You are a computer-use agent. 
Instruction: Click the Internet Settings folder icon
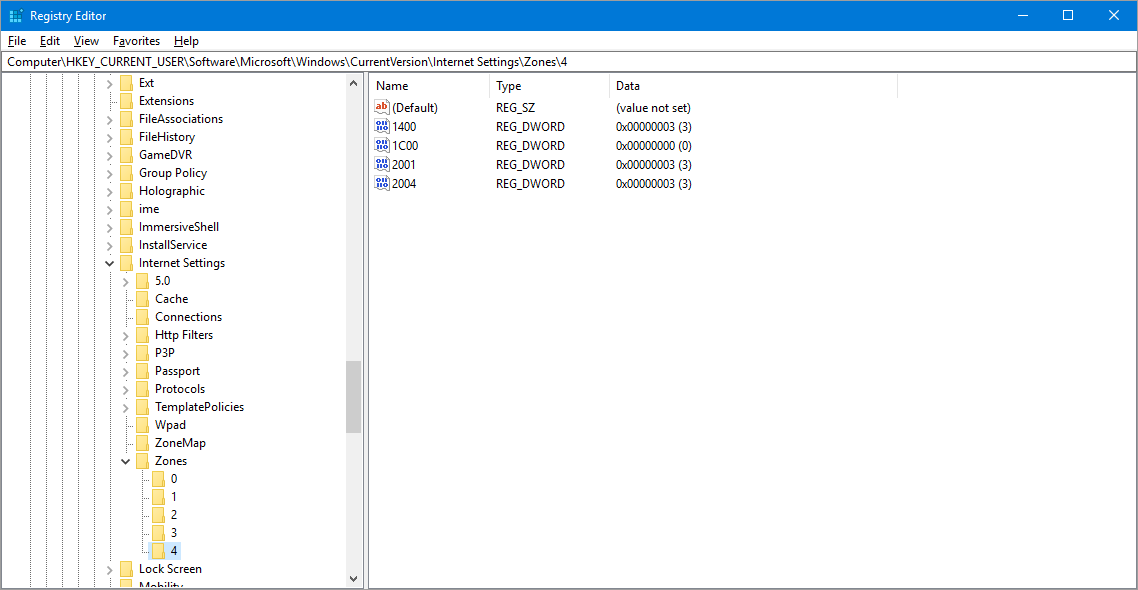coord(126,263)
